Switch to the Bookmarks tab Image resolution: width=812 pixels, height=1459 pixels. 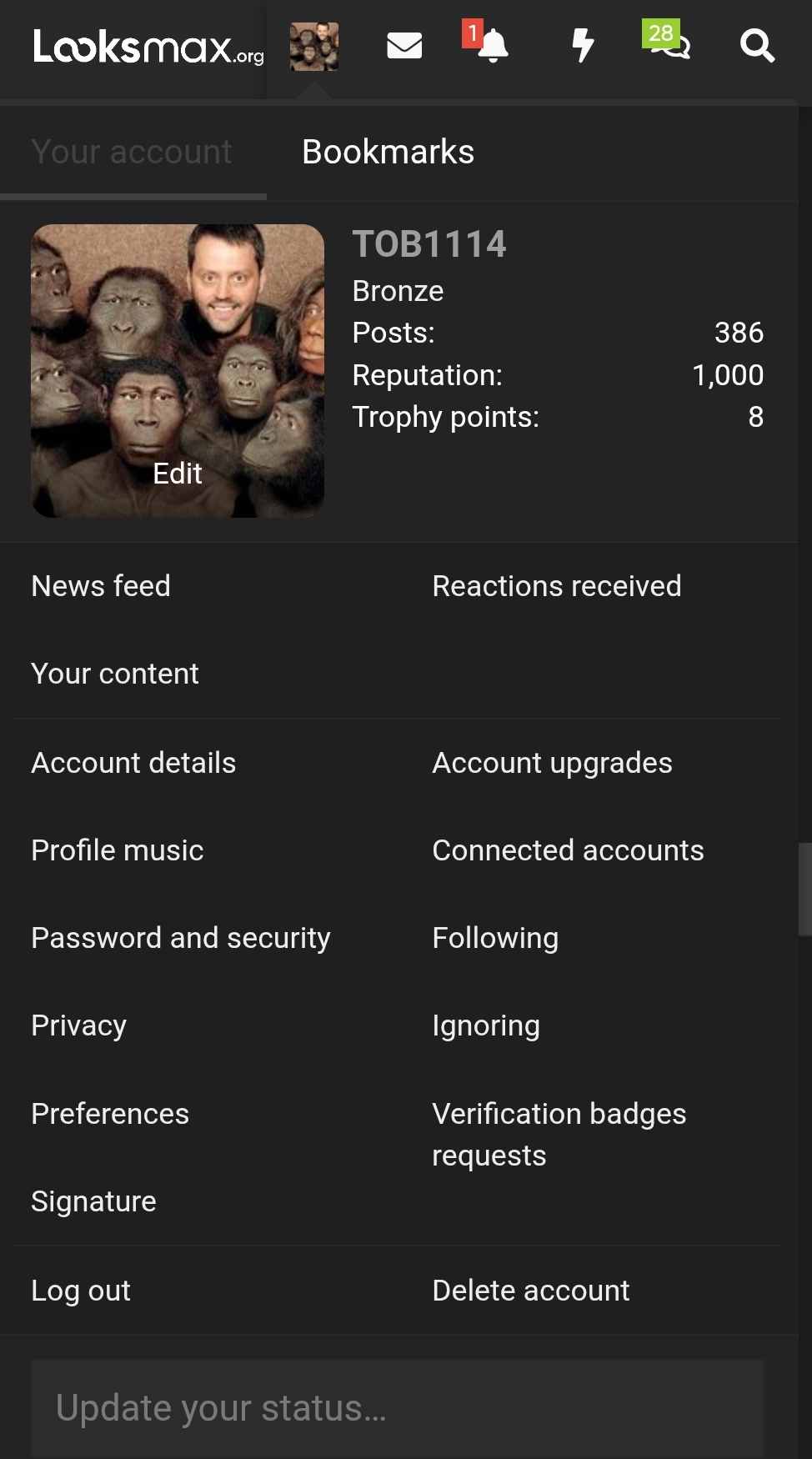388,152
